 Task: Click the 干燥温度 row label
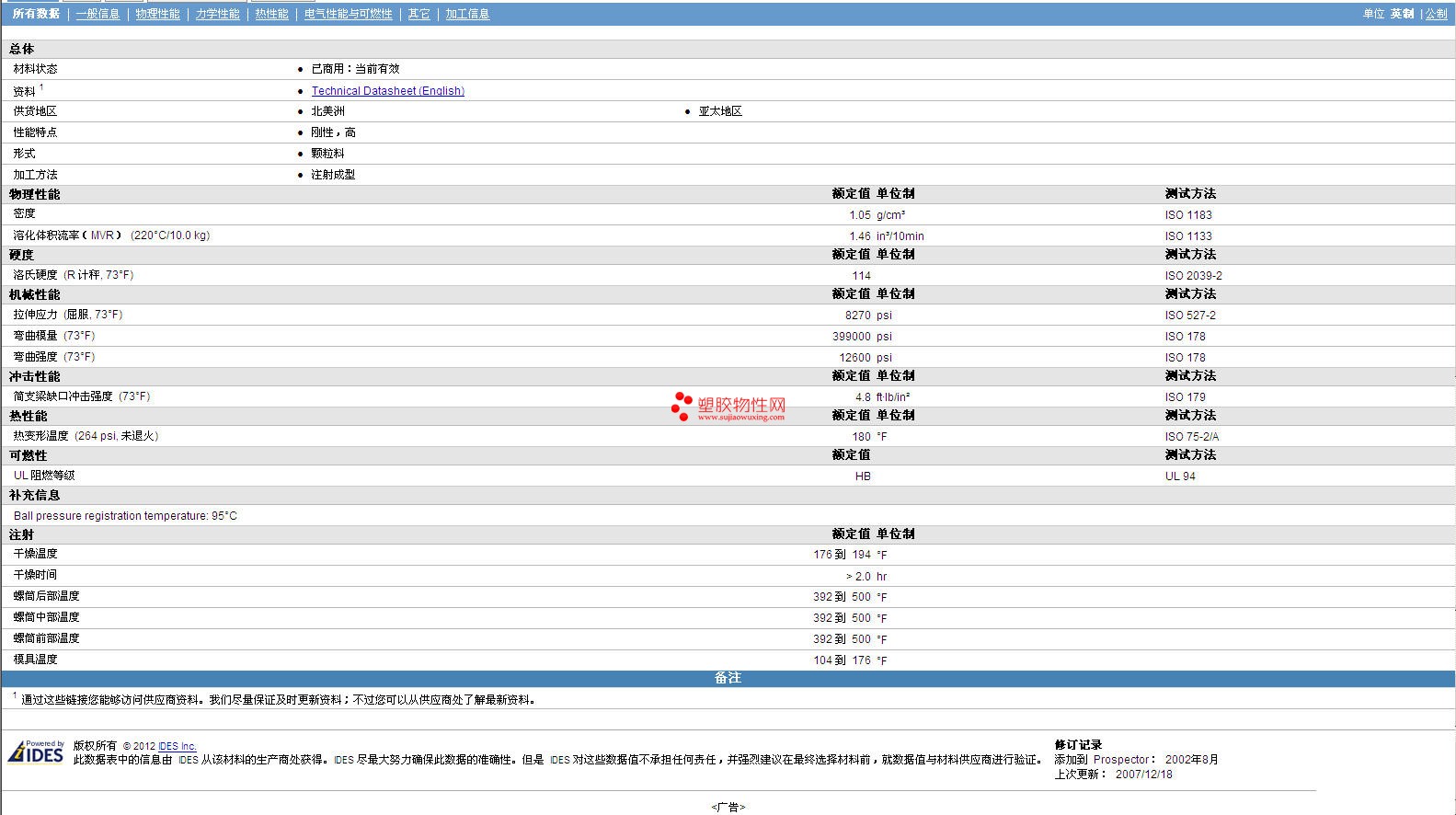(x=35, y=554)
